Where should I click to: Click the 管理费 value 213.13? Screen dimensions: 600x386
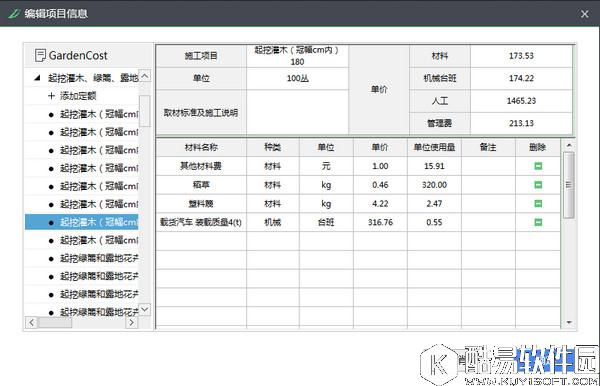(x=521, y=123)
